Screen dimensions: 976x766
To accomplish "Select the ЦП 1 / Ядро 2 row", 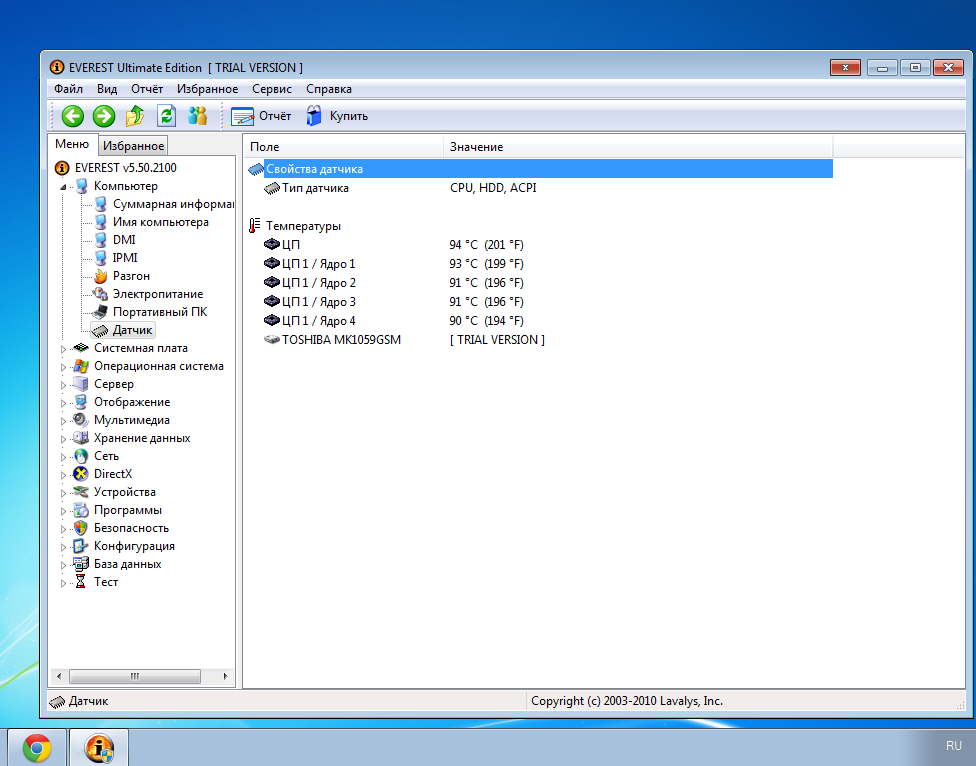I will point(540,283).
